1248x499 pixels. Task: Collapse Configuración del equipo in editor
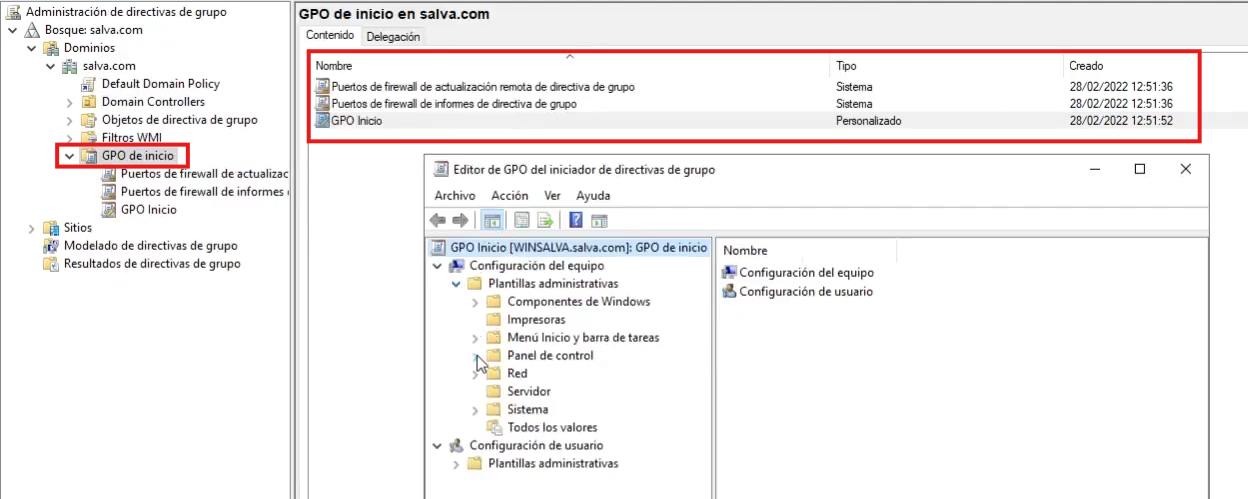point(437,266)
